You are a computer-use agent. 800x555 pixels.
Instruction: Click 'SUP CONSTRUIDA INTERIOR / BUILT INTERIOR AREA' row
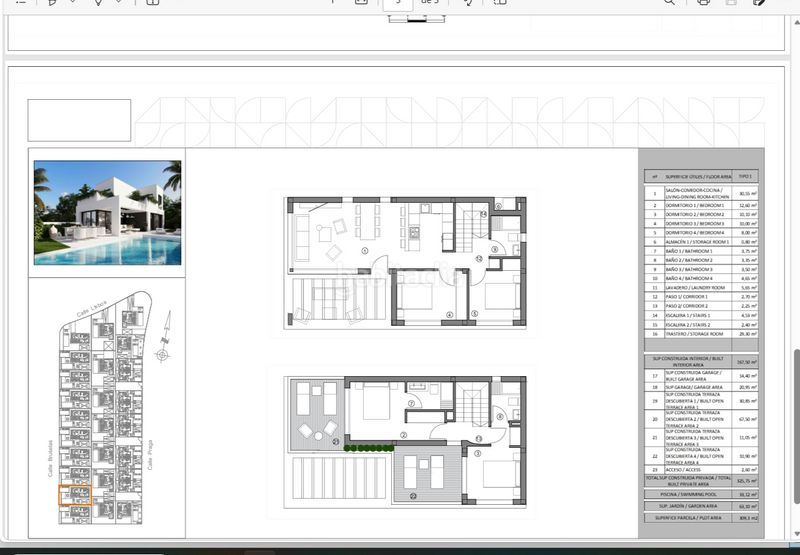point(701,362)
